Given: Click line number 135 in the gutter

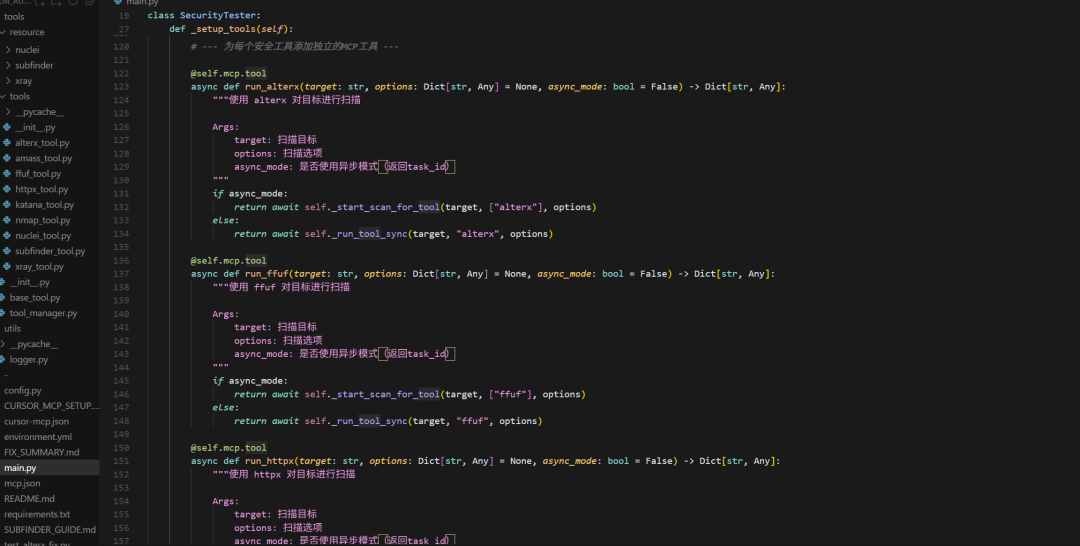Looking at the screenshot, I should point(121,247).
